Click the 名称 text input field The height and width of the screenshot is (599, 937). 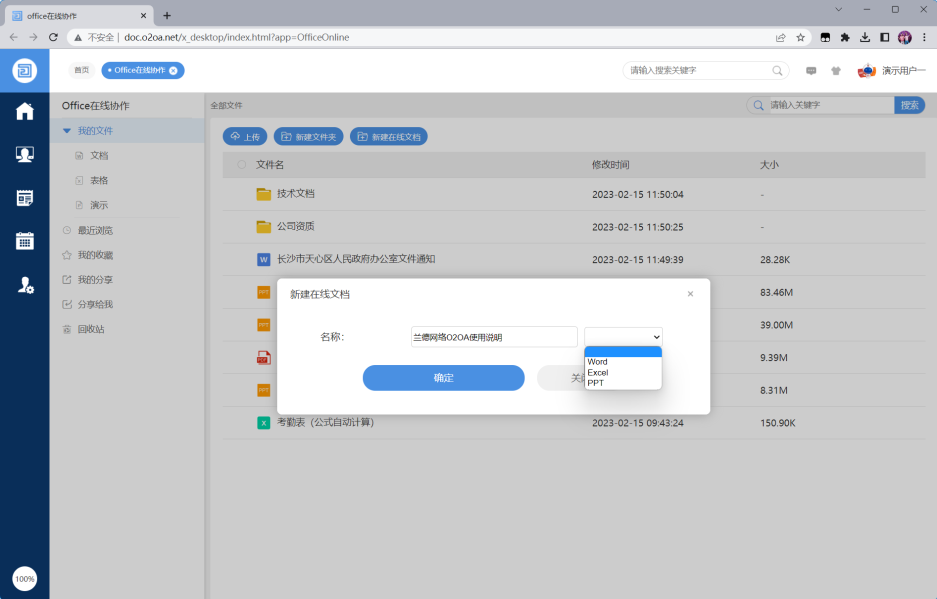pyautogui.click(x=494, y=337)
